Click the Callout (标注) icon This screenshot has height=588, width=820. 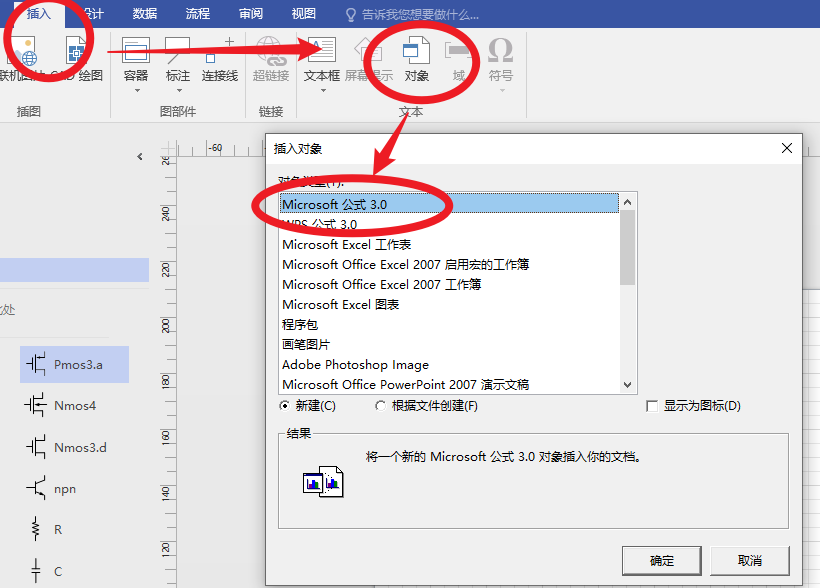click(177, 50)
